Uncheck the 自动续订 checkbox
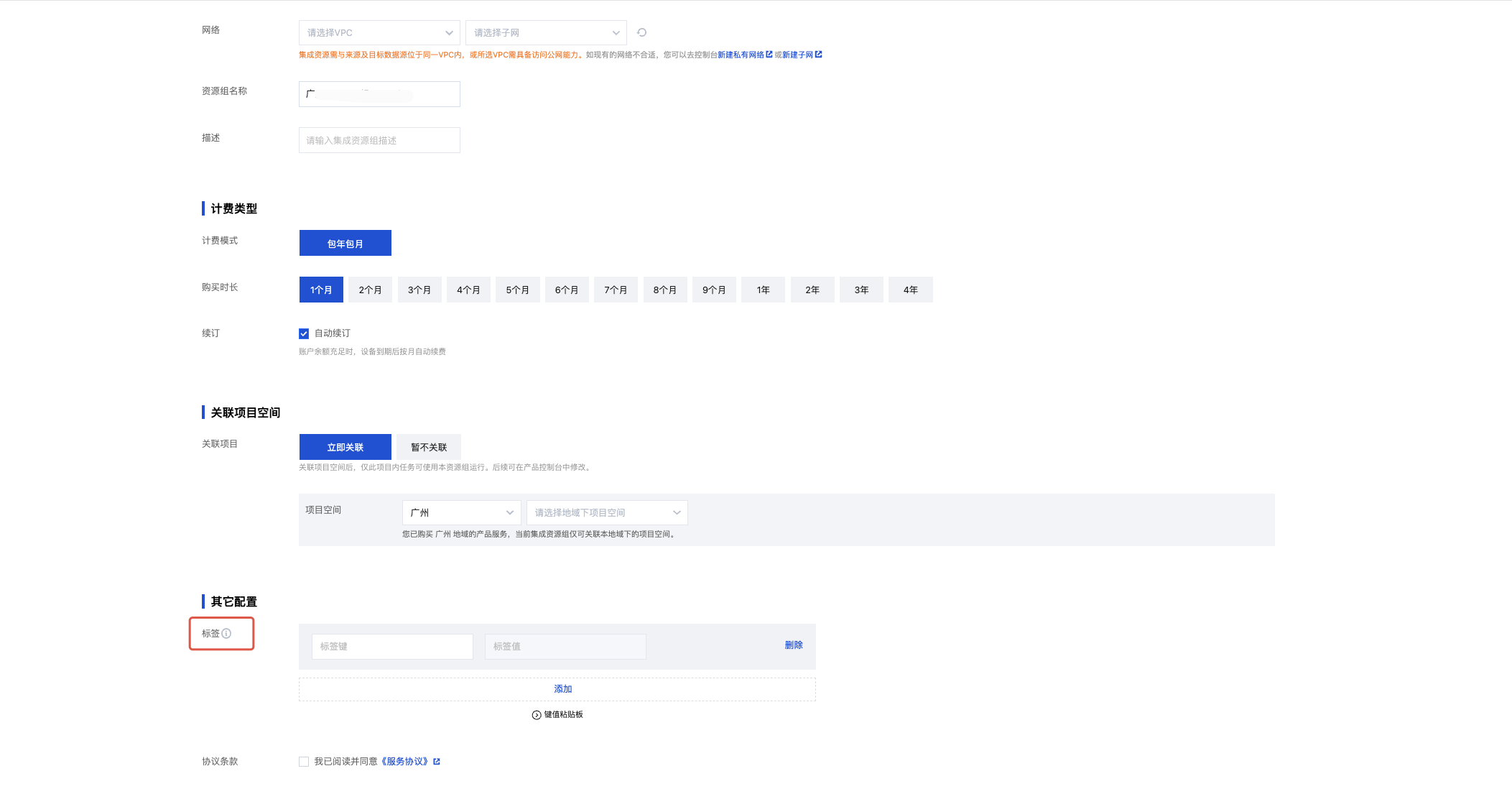Viewport: 1512px width, 794px height. (x=304, y=333)
